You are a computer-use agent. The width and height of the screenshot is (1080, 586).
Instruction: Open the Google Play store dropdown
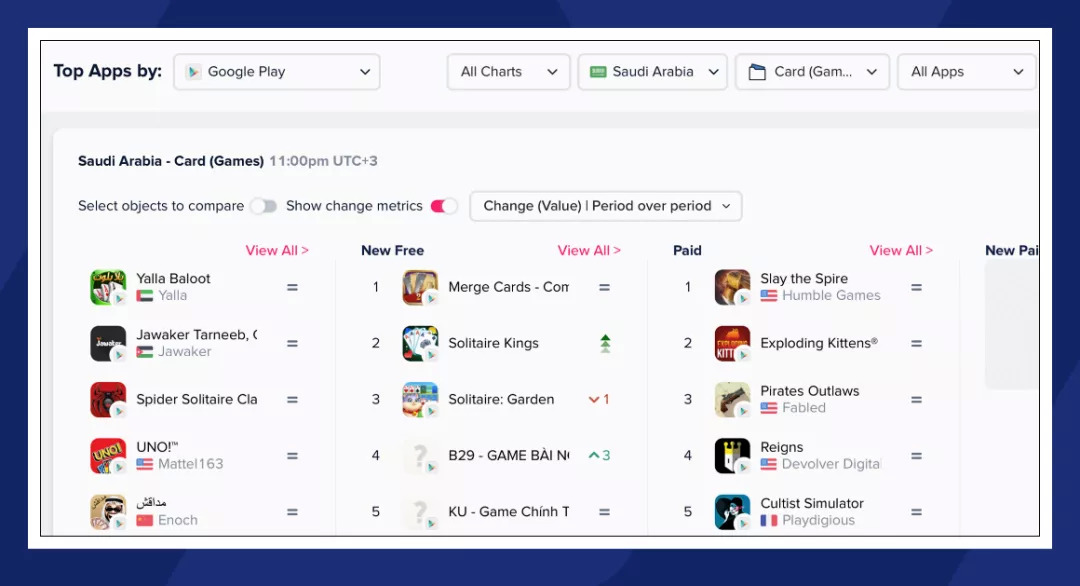(277, 72)
